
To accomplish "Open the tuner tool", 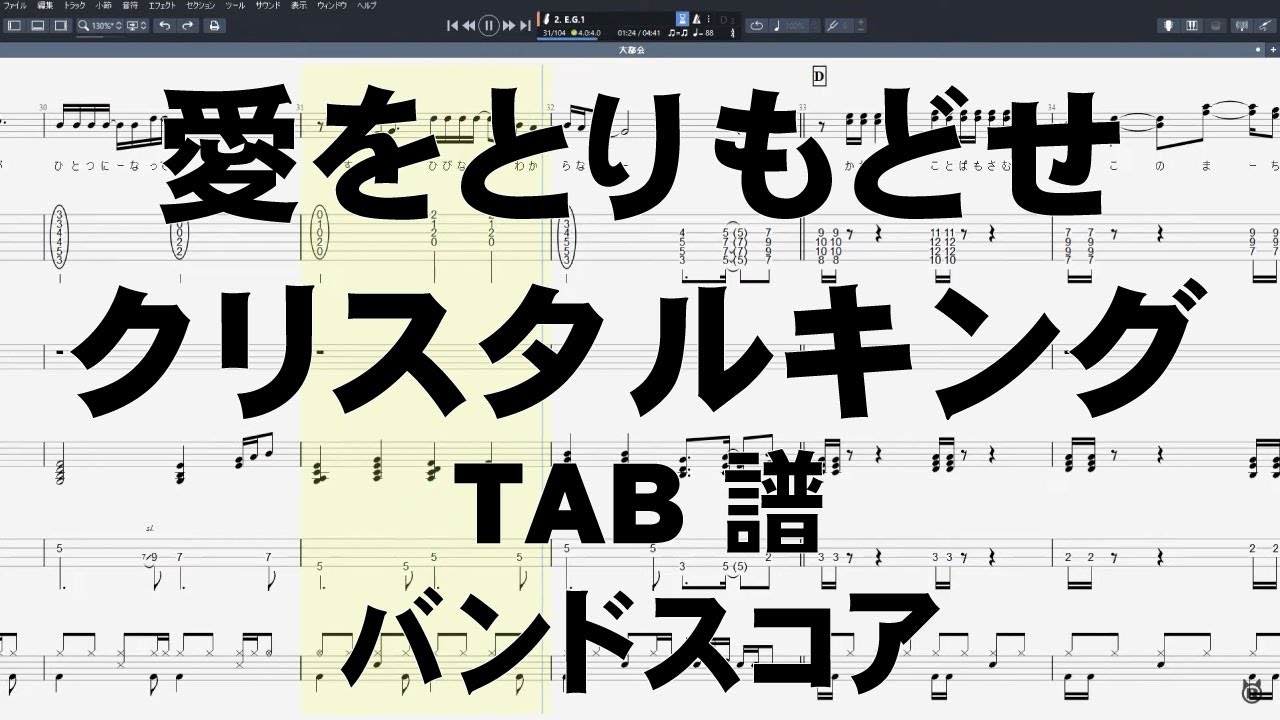I will tap(1244, 26).
